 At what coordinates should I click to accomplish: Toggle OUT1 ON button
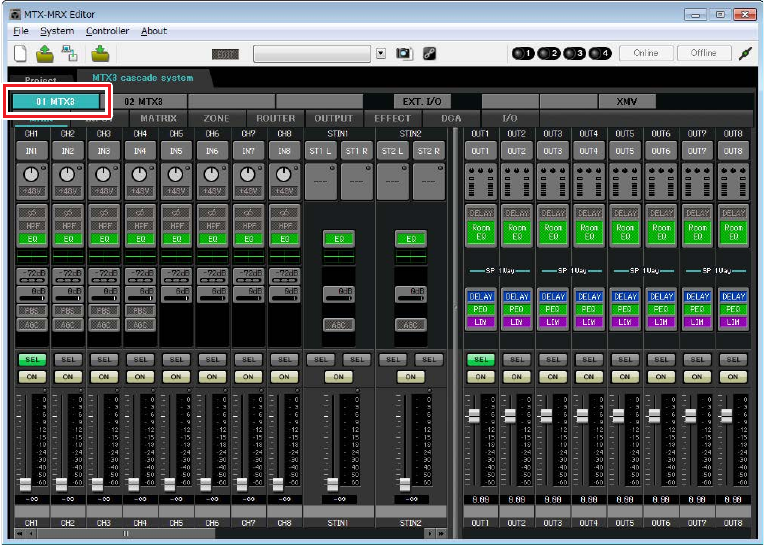[480, 376]
